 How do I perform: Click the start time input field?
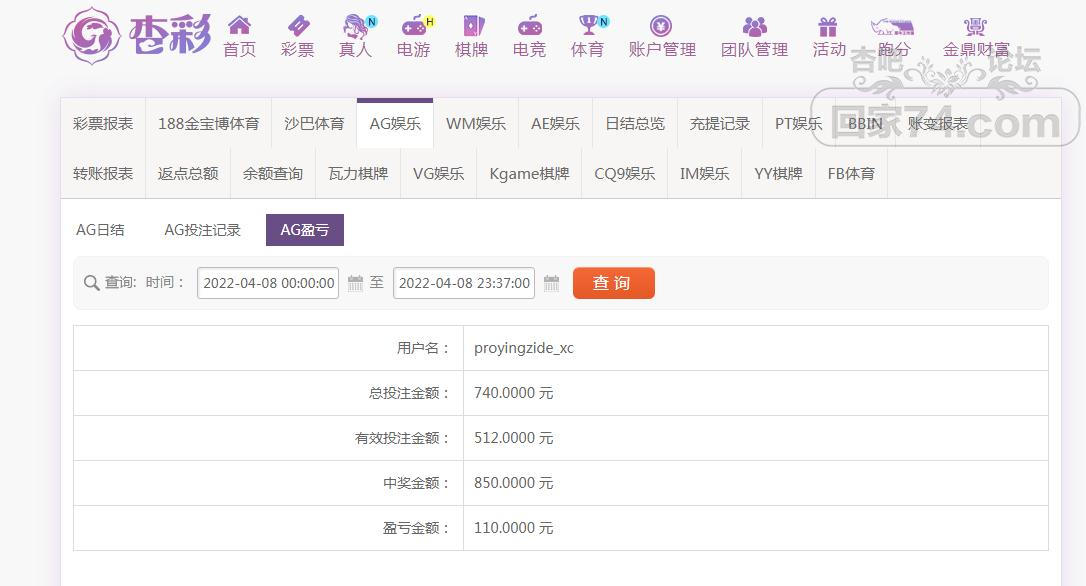[268, 283]
